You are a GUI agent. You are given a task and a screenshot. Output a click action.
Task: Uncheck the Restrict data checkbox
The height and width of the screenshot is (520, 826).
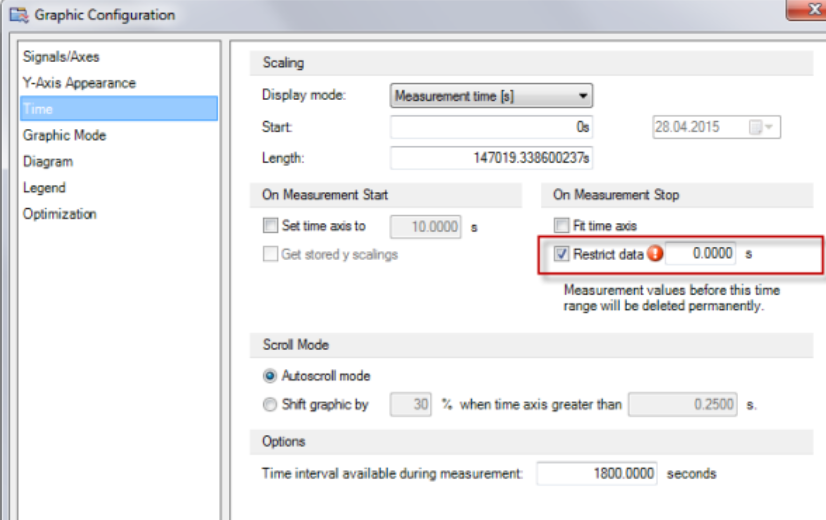tap(561, 254)
